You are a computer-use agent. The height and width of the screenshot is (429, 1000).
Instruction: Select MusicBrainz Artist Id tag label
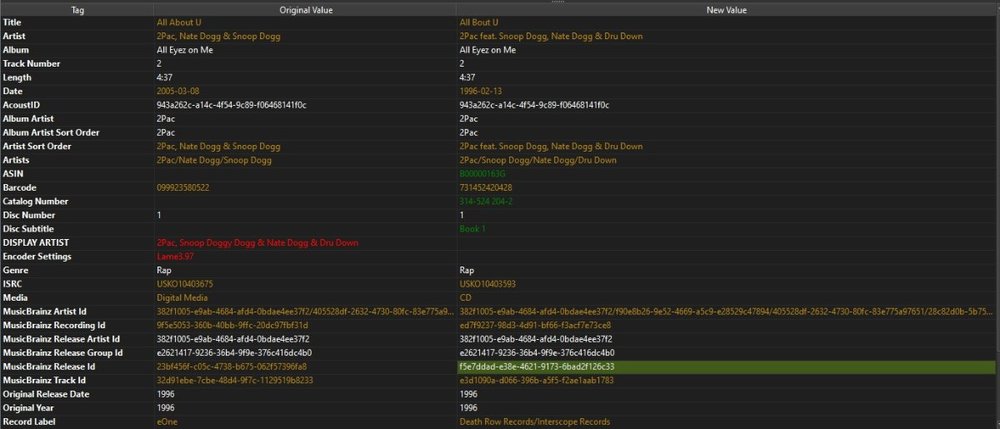coord(45,312)
